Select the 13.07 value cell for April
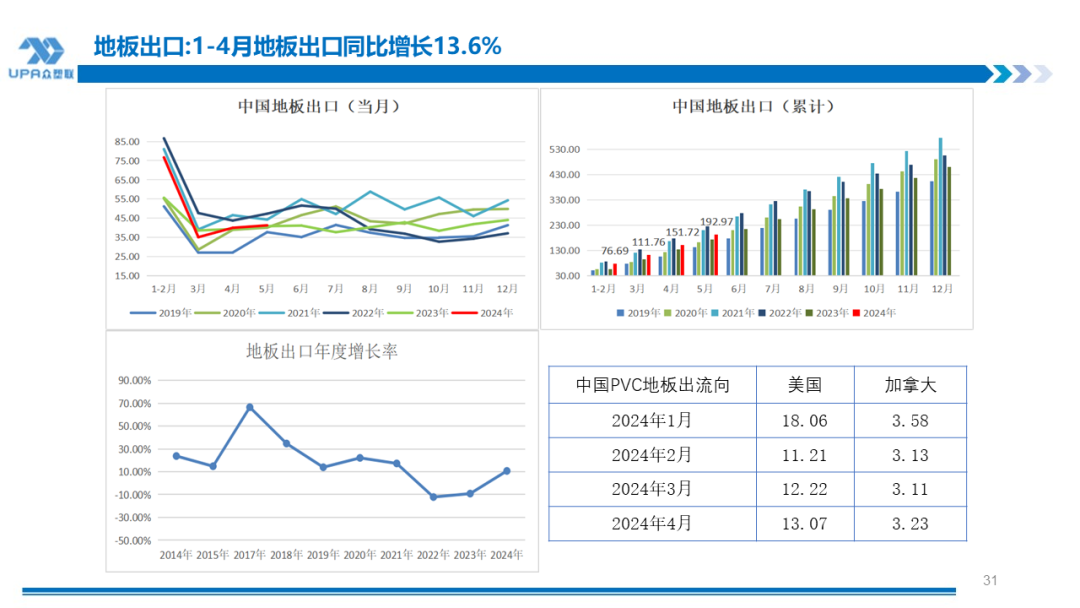The image size is (1080, 608). (803, 523)
